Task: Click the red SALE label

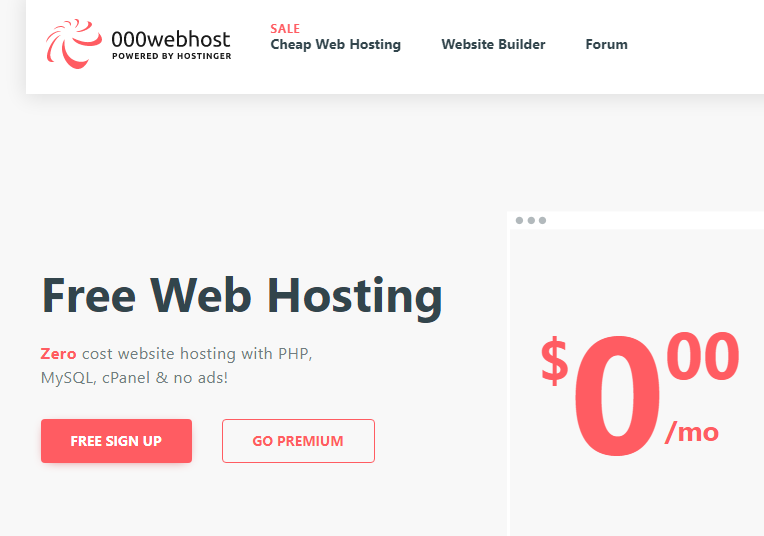Action: 285,29
